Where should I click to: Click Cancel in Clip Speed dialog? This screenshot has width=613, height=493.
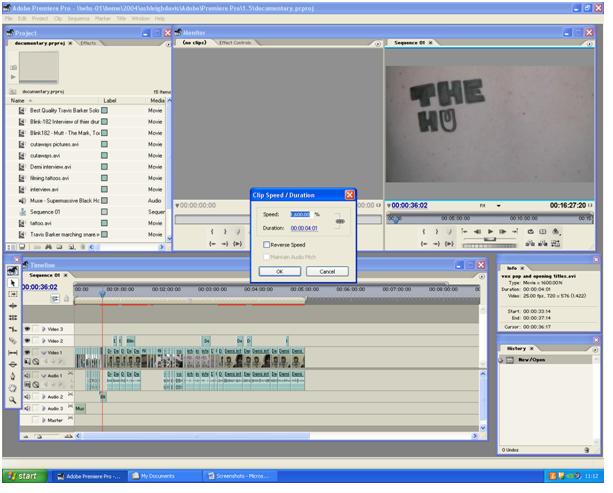click(x=327, y=271)
